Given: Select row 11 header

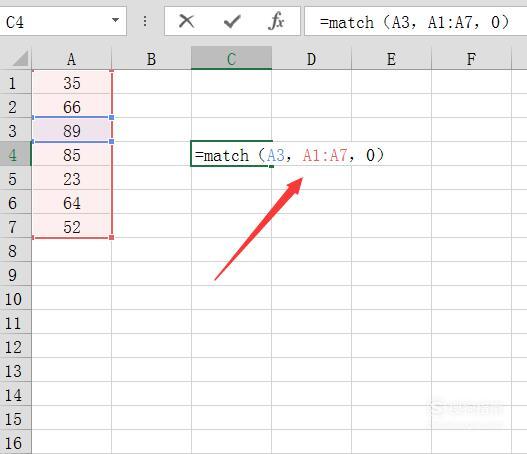Looking at the screenshot, I should pos(15,323).
